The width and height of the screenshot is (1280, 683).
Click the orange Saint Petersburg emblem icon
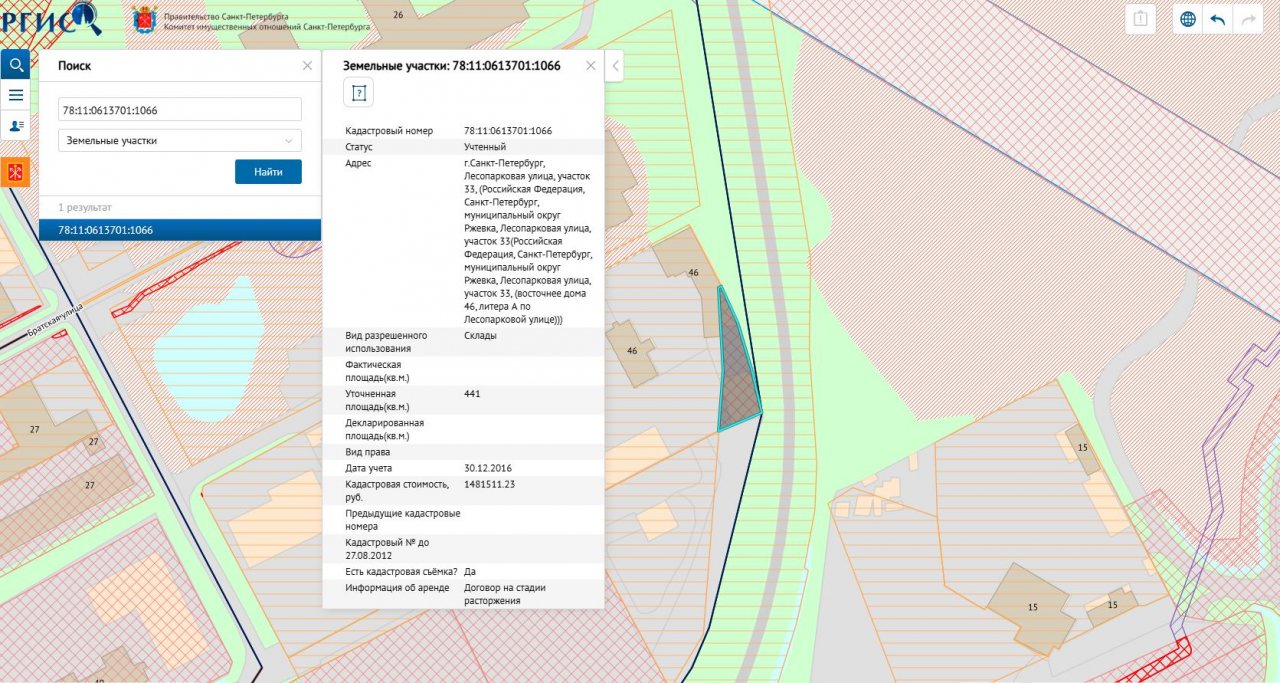click(15, 172)
